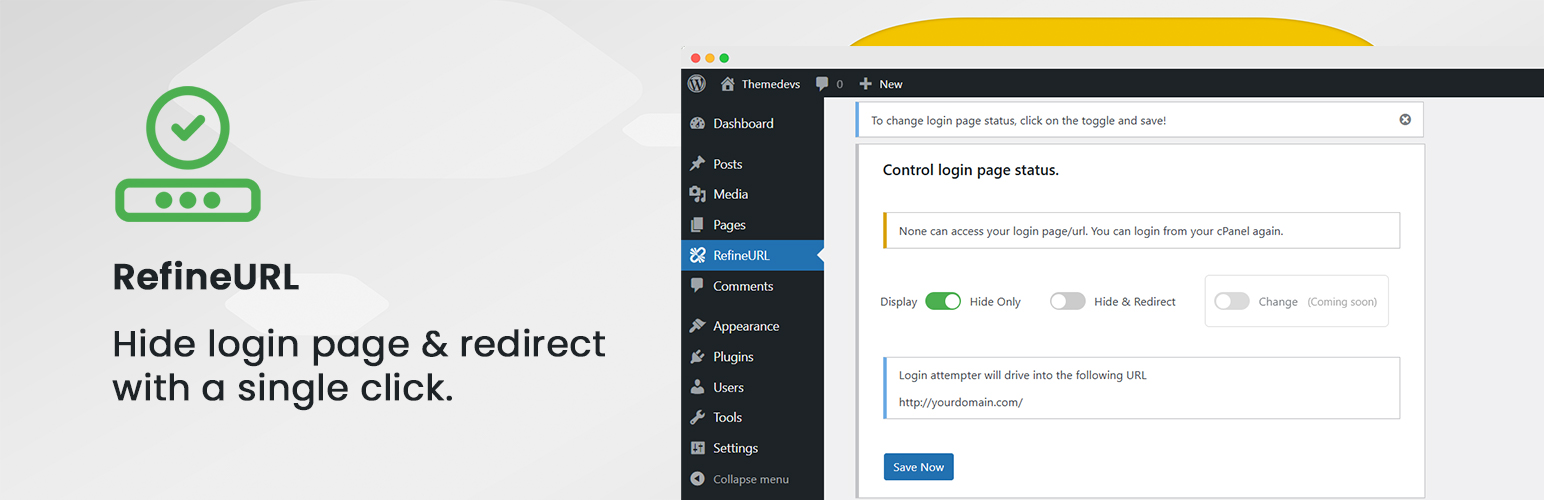
Task: Click the Collapse menu label
Action: click(x=751, y=479)
